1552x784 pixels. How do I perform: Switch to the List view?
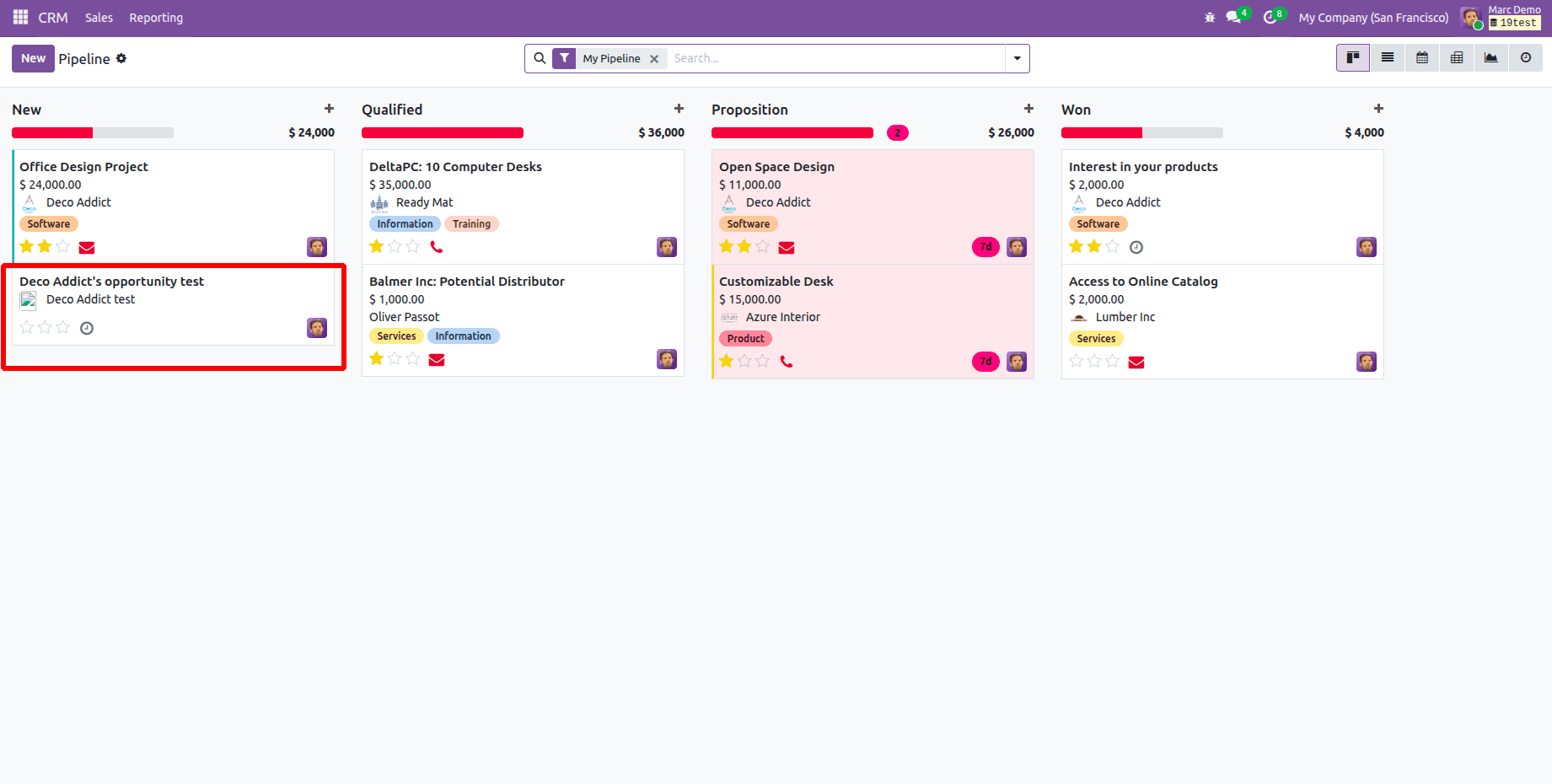coord(1387,57)
